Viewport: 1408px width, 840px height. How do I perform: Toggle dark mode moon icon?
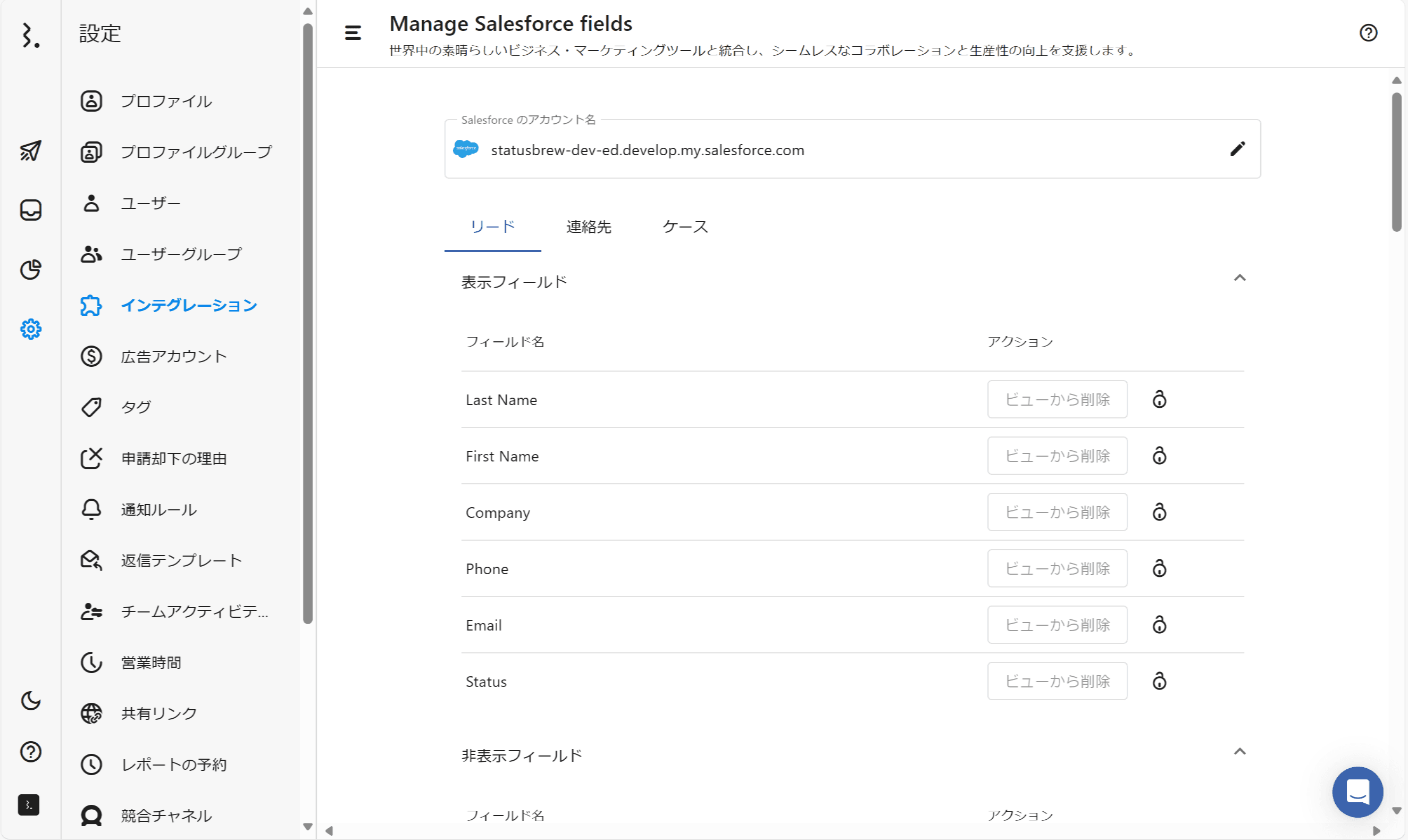pos(30,701)
